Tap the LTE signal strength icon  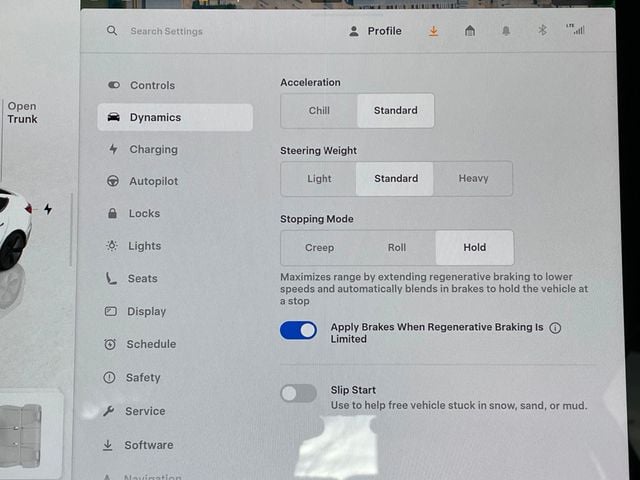[576, 29]
